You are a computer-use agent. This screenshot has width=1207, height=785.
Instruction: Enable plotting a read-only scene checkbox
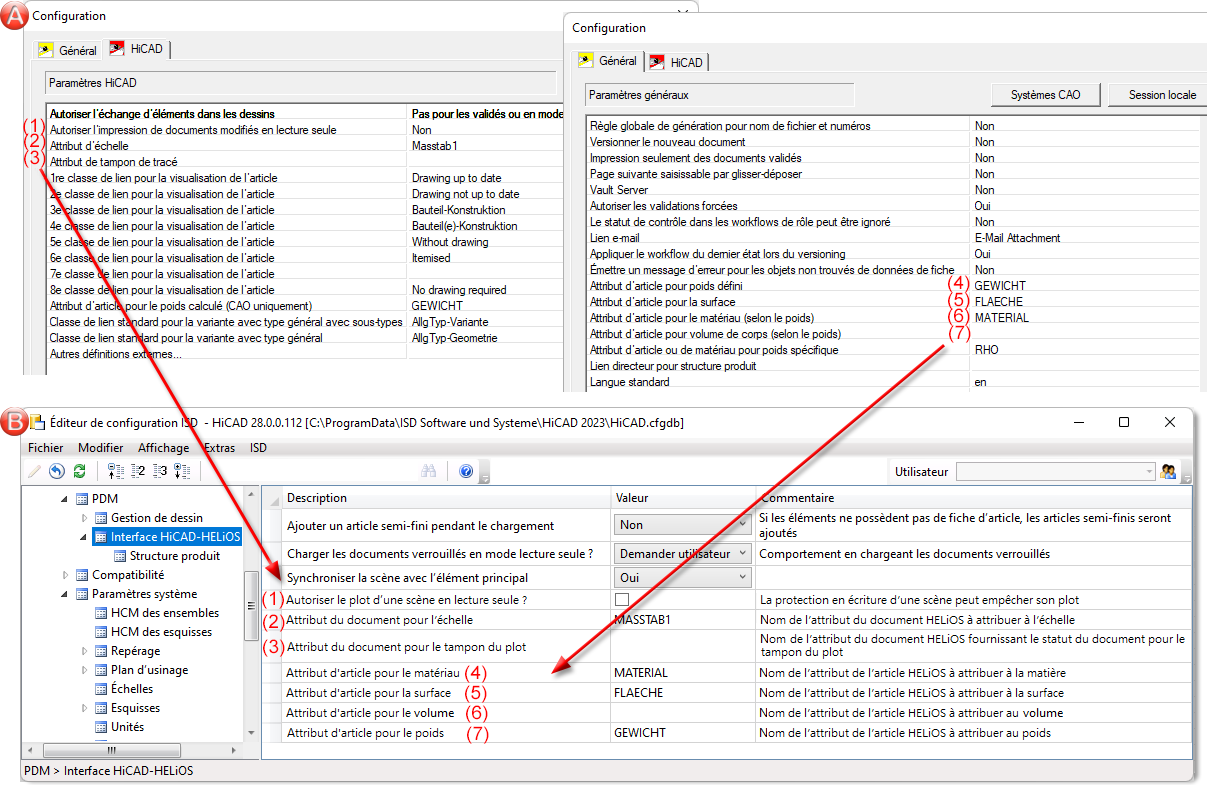622,599
